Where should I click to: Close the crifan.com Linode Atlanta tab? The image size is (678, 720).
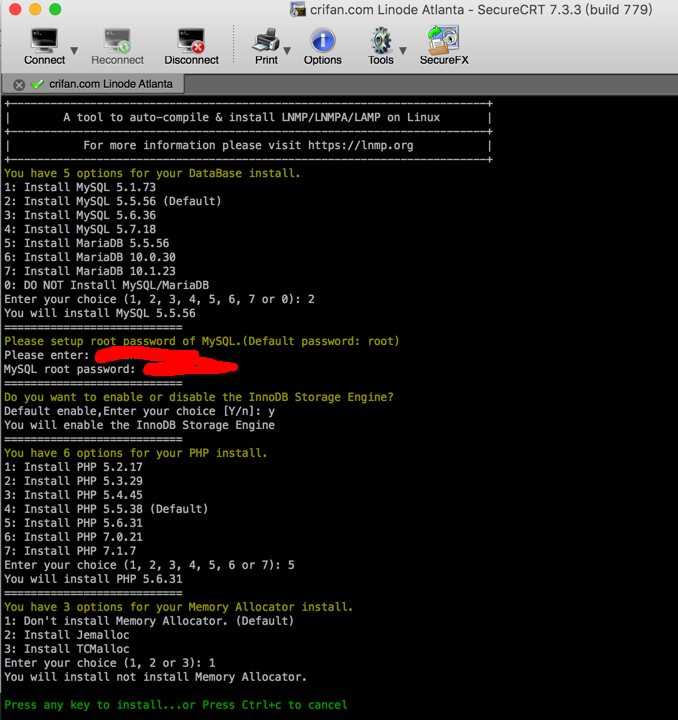coord(19,84)
